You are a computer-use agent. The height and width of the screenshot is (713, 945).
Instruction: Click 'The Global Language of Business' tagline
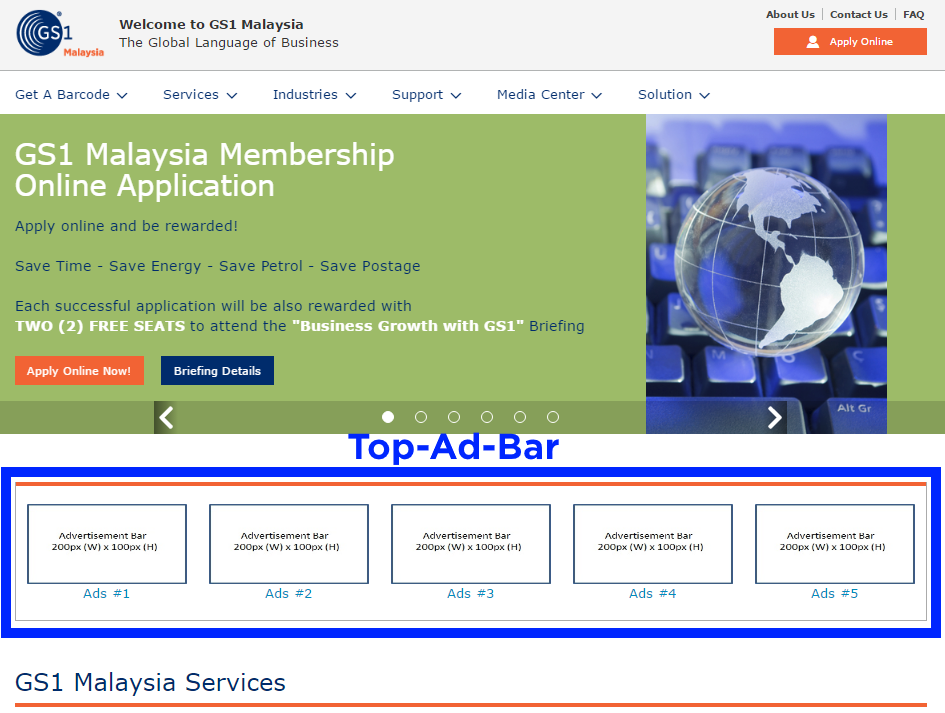point(229,43)
